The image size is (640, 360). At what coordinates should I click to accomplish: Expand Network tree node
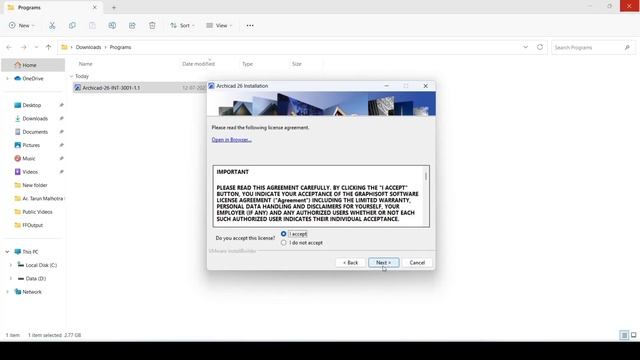7,292
